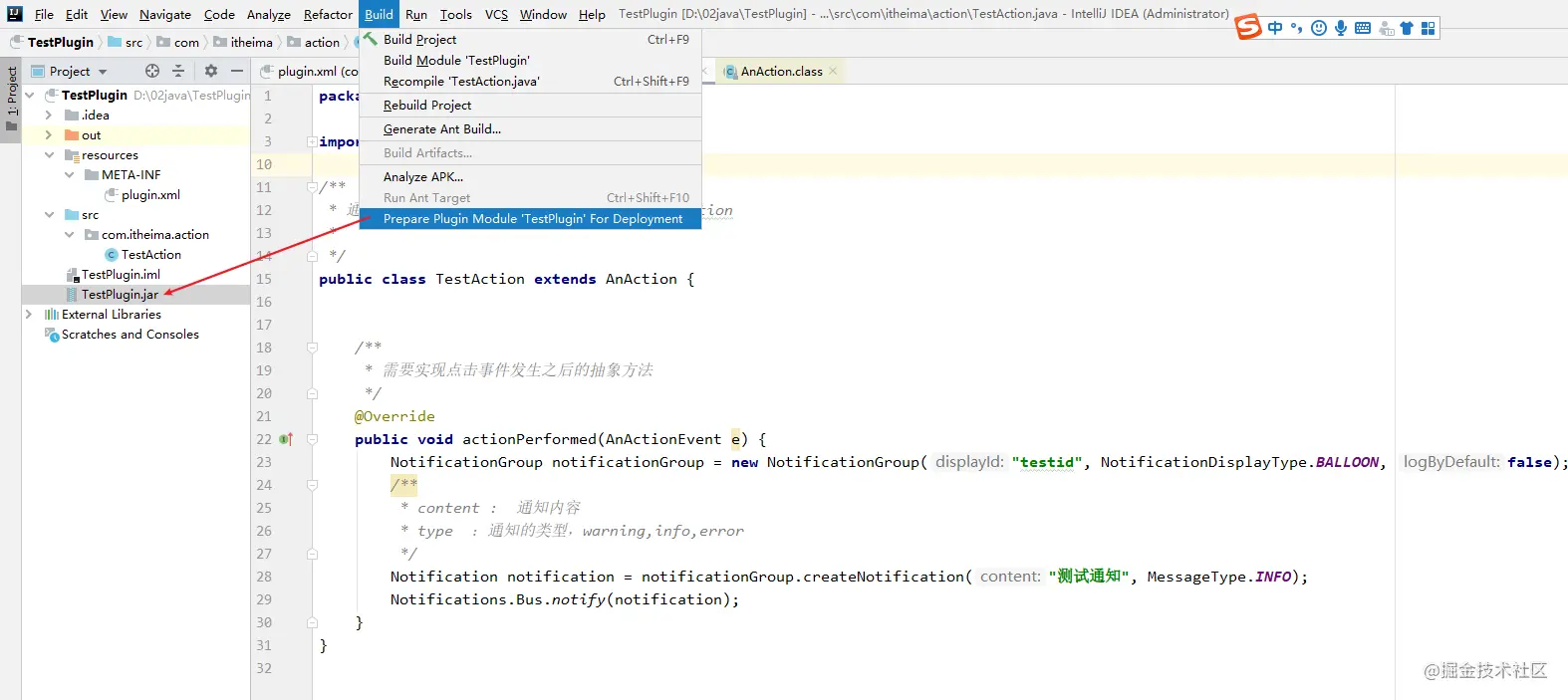The width and height of the screenshot is (1568, 700).
Task: Click the microphone voice input icon
Action: (1341, 28)
